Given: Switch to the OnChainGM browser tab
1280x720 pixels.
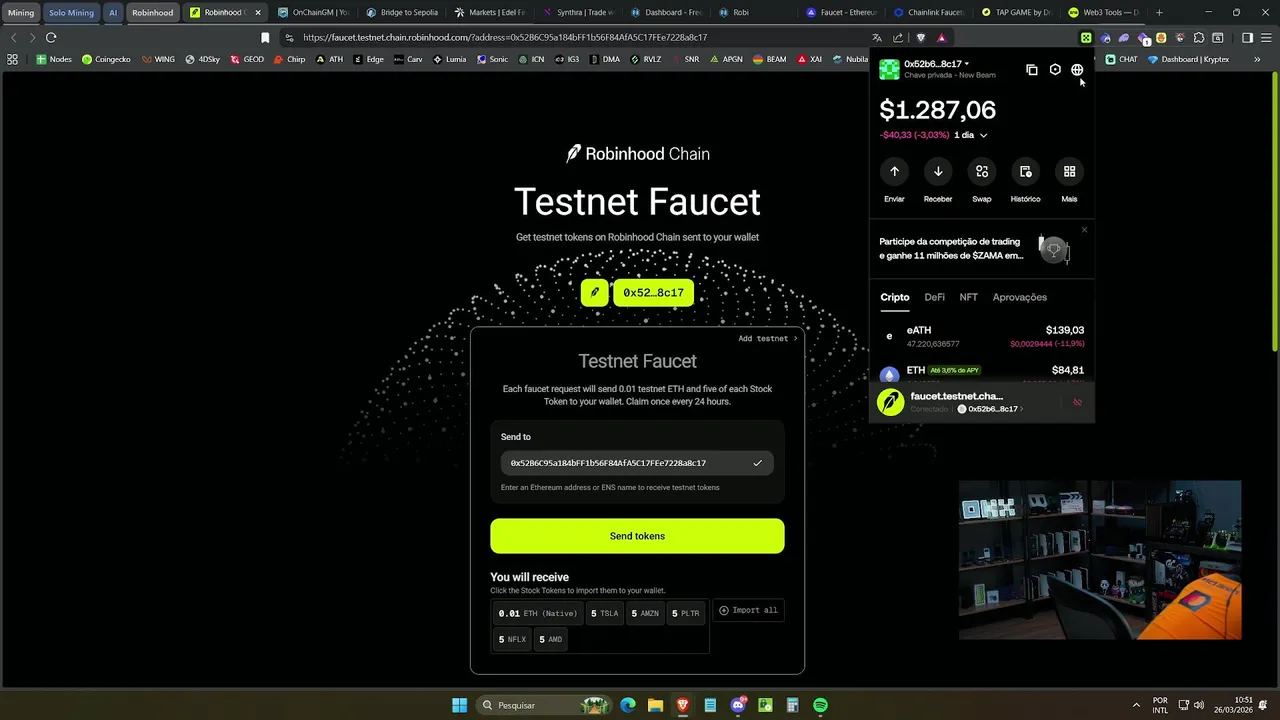Looking at the screenshot, I should [314, 12].
